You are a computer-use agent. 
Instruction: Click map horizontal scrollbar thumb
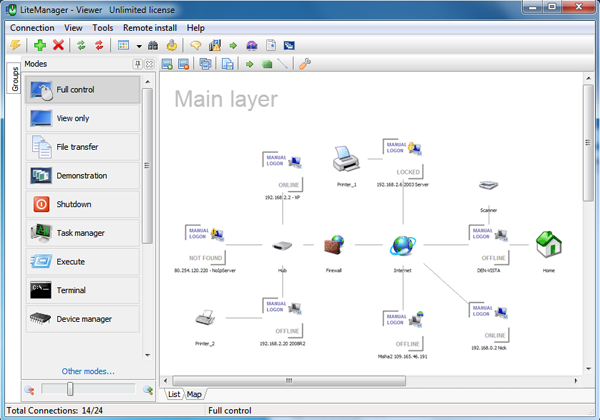289,381
